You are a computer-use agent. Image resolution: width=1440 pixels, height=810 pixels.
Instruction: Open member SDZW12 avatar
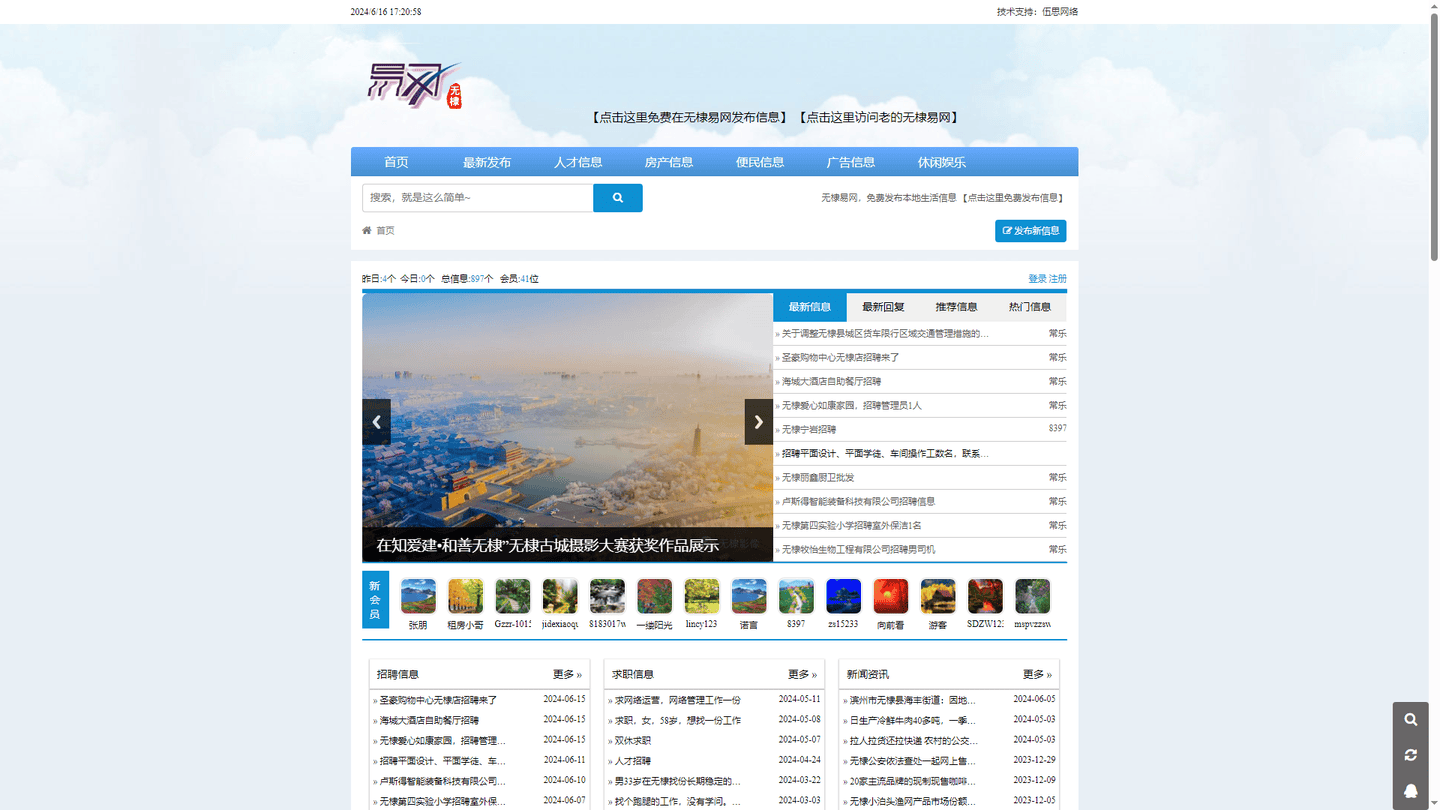point(986,596)
